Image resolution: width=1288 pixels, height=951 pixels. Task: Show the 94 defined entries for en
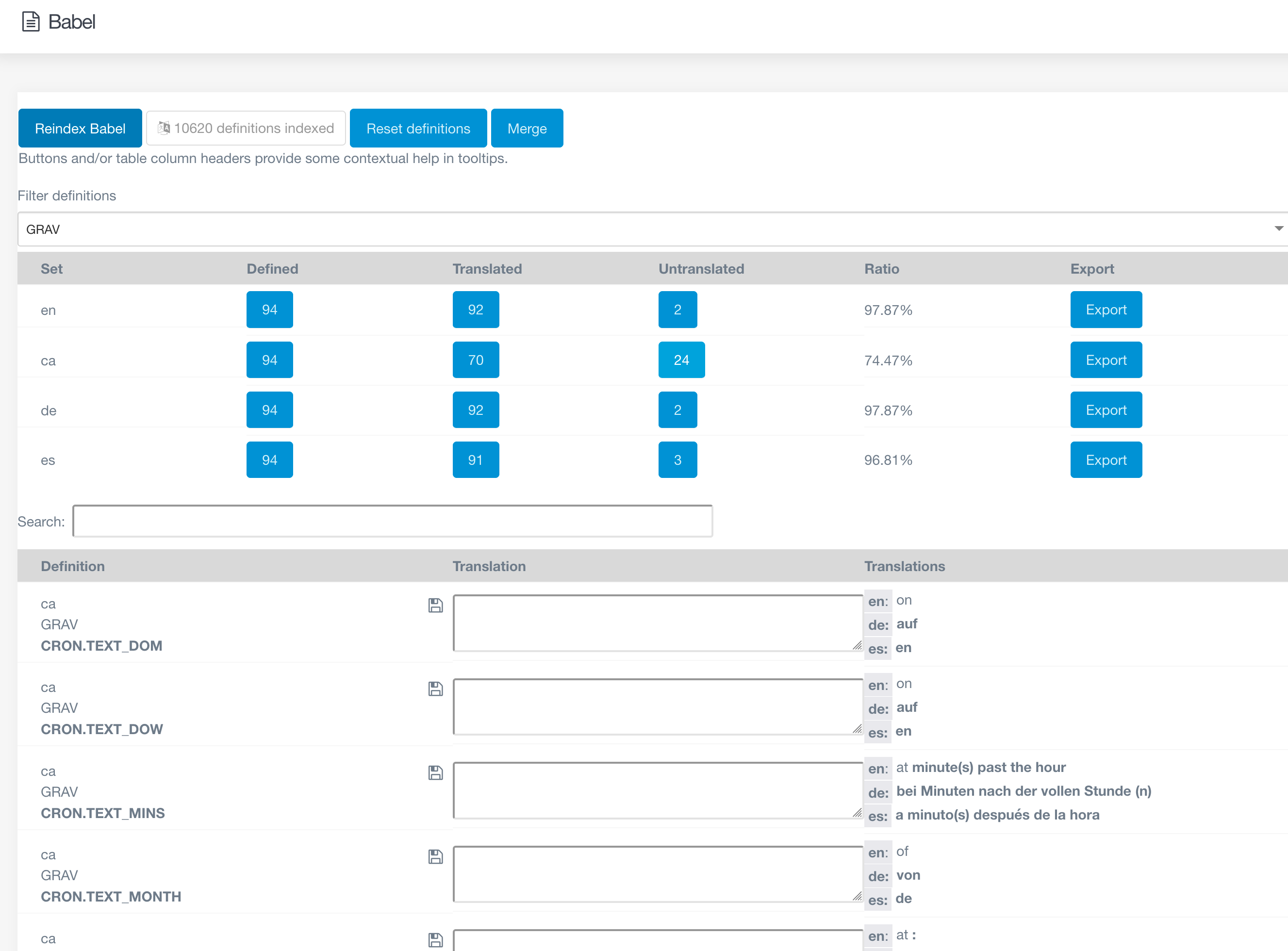[269, 310]
